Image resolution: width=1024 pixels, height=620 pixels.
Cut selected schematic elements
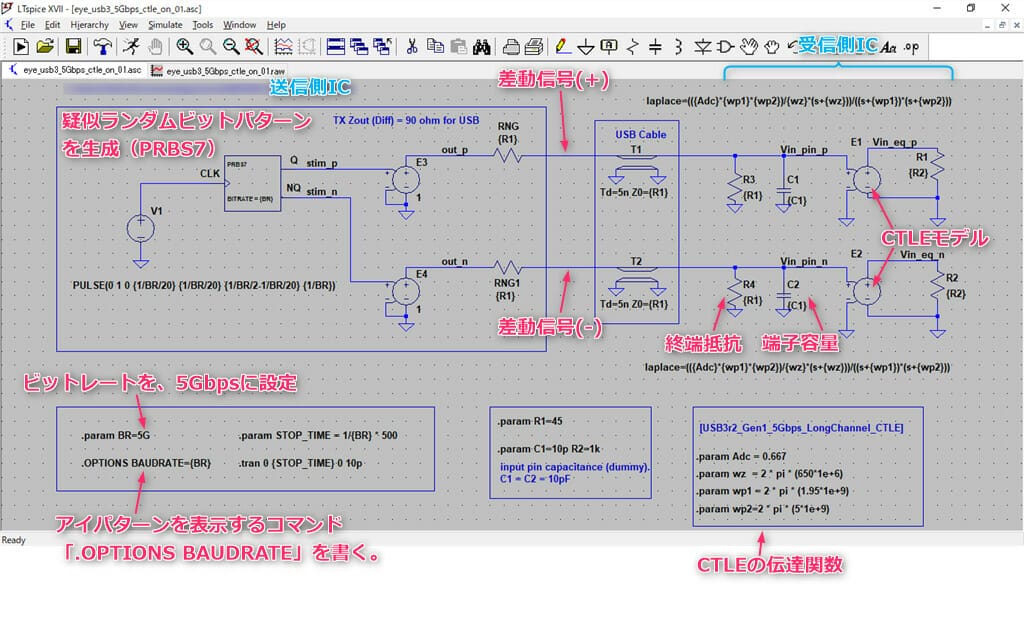pyautogui.click(x=412, y=45)
